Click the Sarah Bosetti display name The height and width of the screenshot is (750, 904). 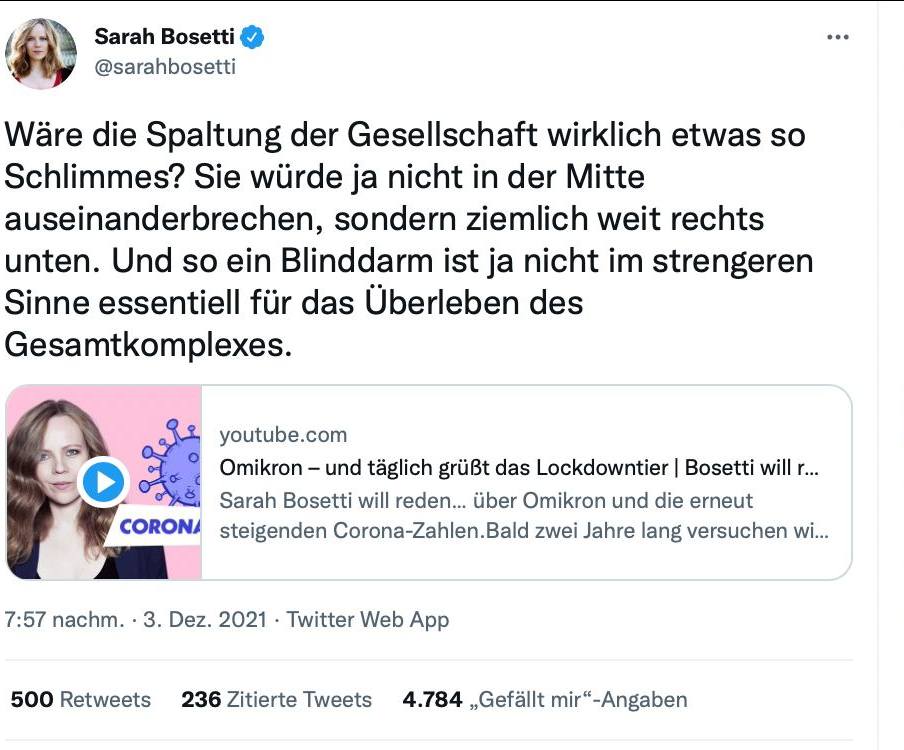(165, 38)
